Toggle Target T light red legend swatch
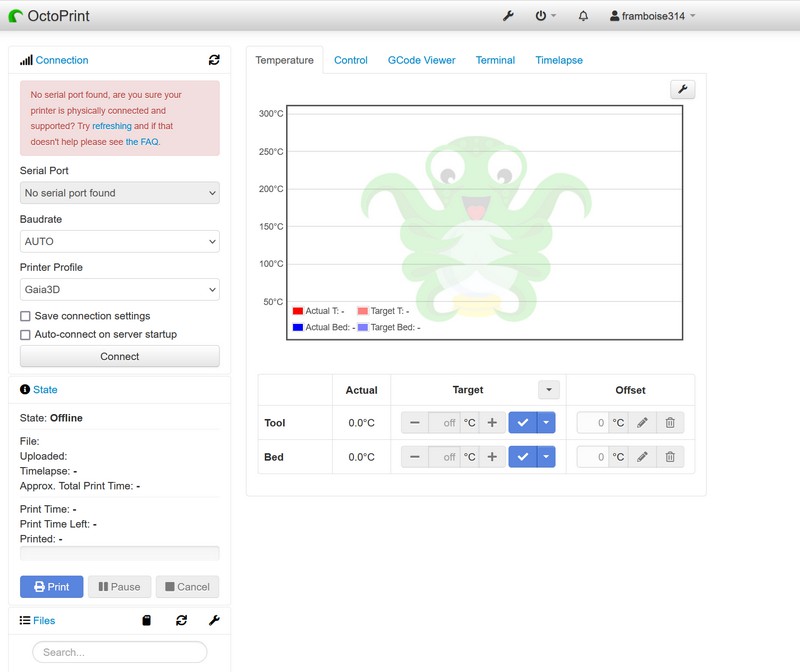This screenshot has width=800, height=672. (x=363, y=311)
